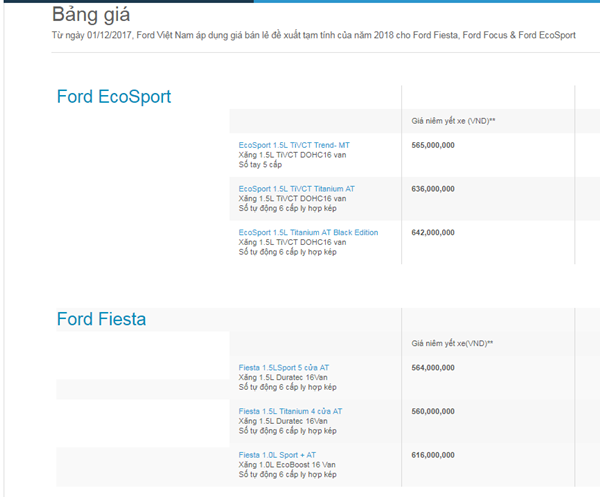Select the 565,000,000 price value
600x497 pixels.
pyautogui.click(x=433, y=145)
